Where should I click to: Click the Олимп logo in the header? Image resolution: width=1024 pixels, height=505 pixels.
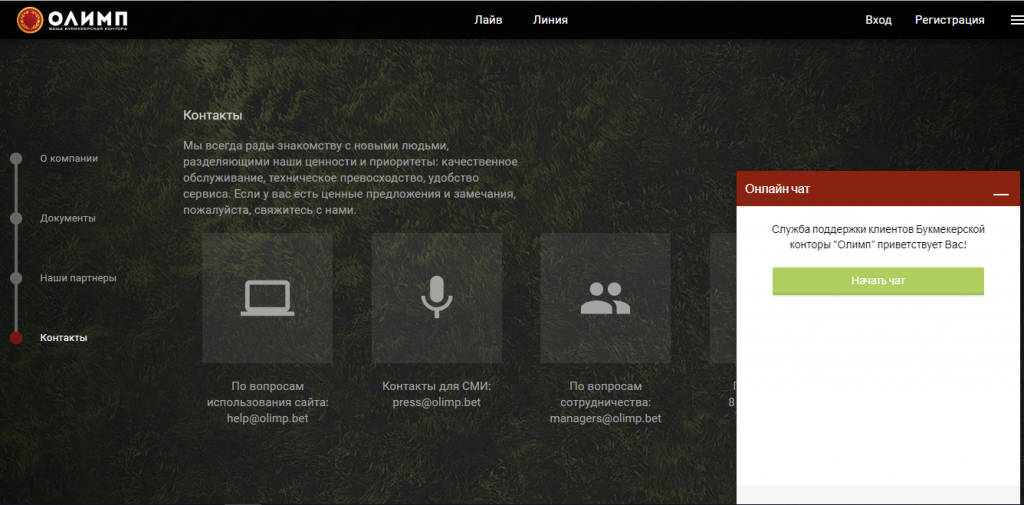click(x=72, y=20)
